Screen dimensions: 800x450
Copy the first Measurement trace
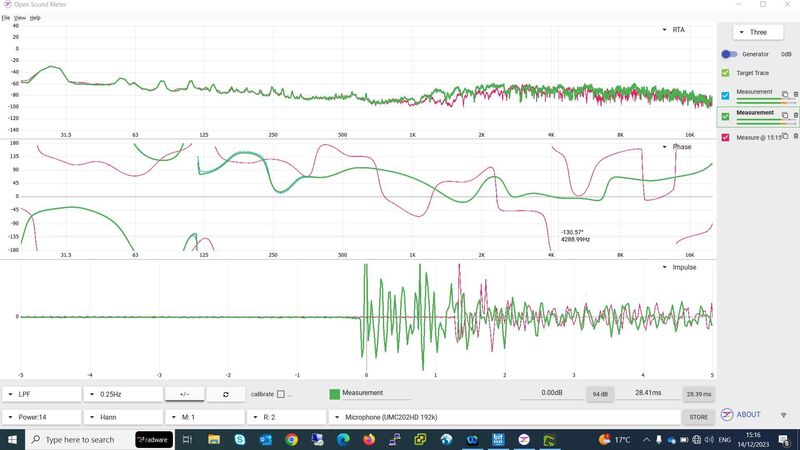click(785, 94)
